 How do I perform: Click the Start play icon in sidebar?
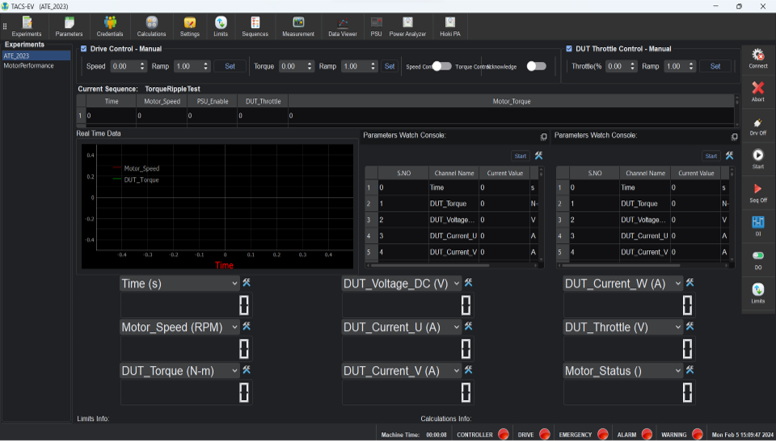[x=757, y=157]
